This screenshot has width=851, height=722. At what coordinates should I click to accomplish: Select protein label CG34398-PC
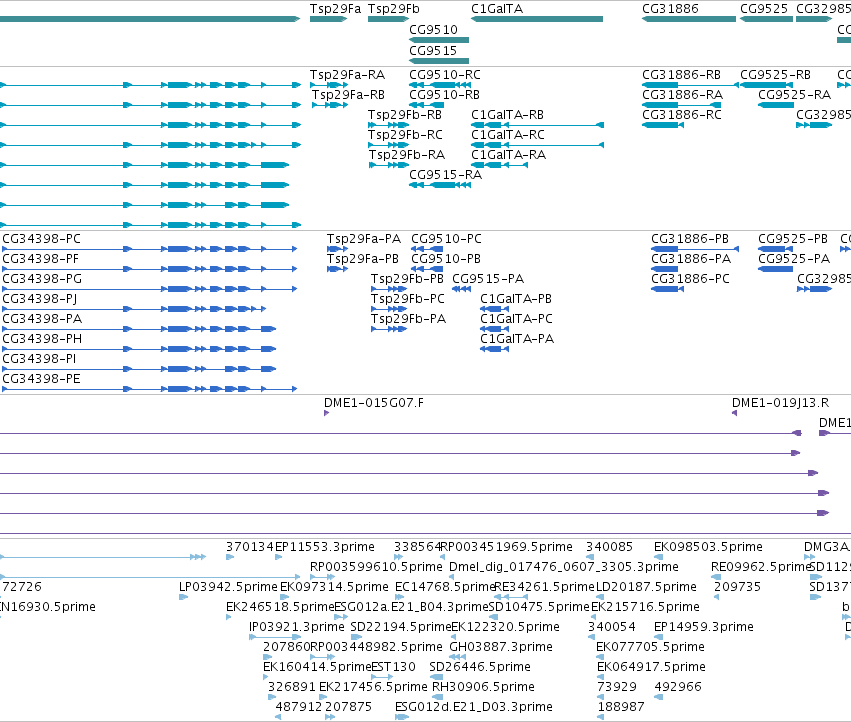click(x=42, y=239)
